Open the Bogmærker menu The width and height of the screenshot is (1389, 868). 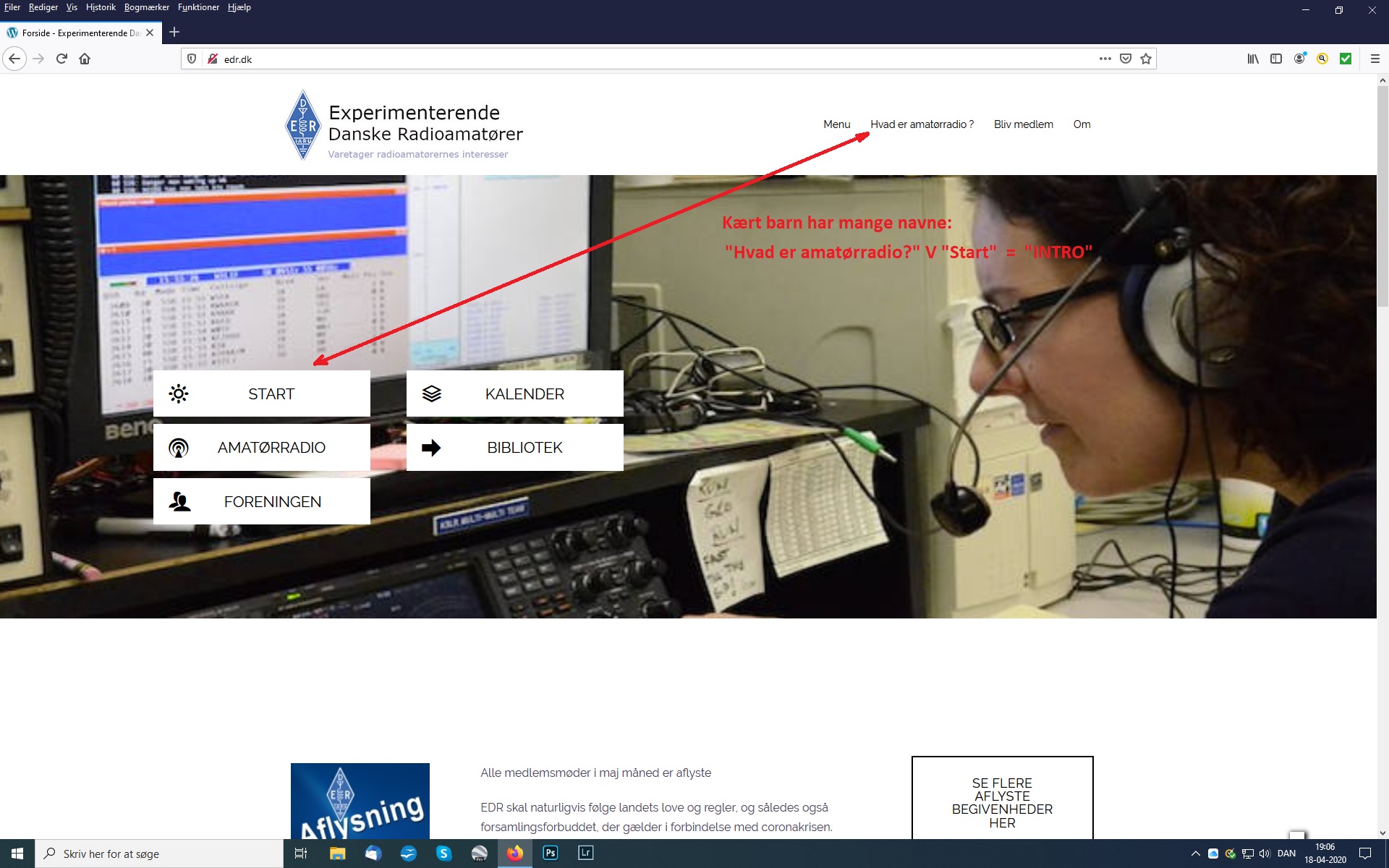(x=146, y=7)
